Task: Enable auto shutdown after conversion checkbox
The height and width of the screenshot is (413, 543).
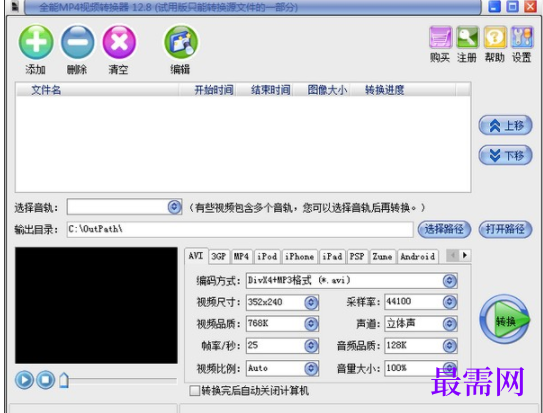Action: point(195,391)
